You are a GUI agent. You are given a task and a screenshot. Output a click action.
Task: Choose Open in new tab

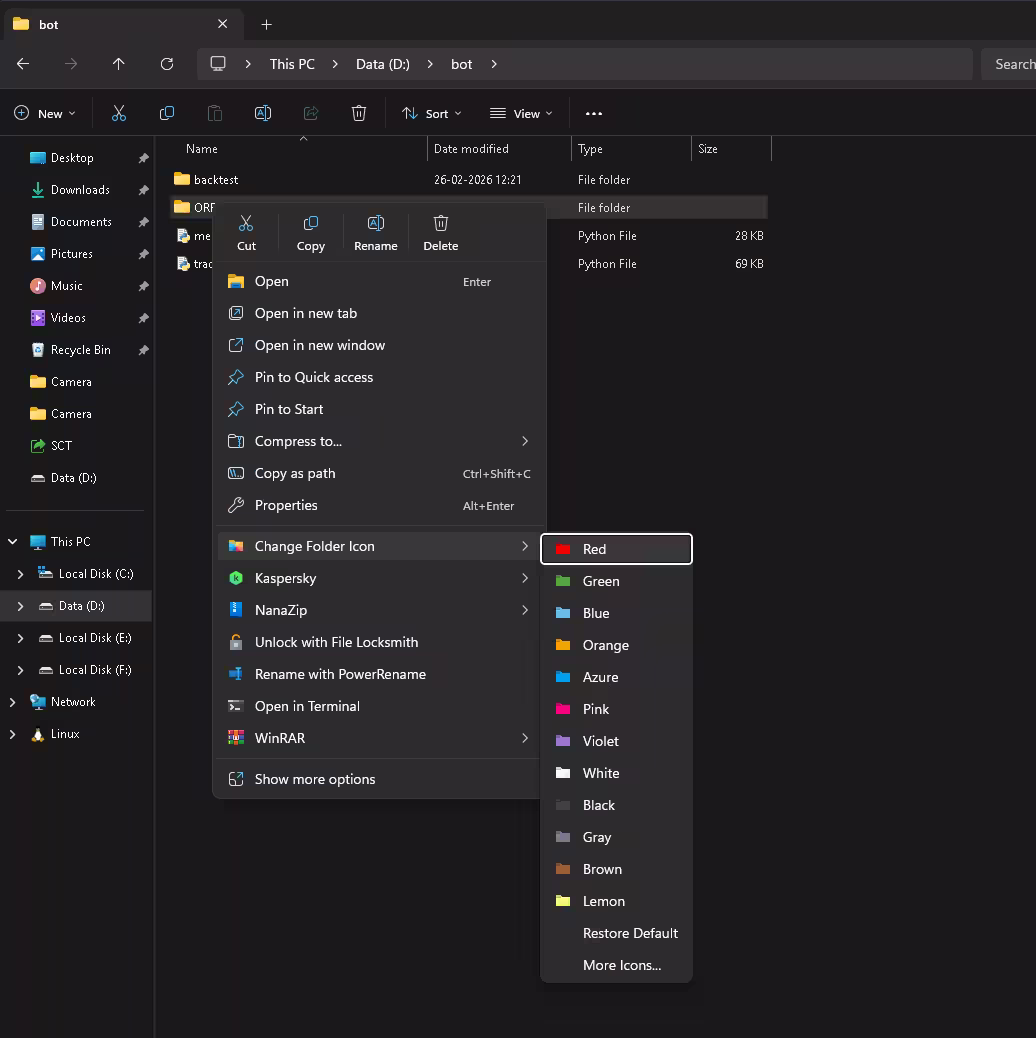click(379, 313)
